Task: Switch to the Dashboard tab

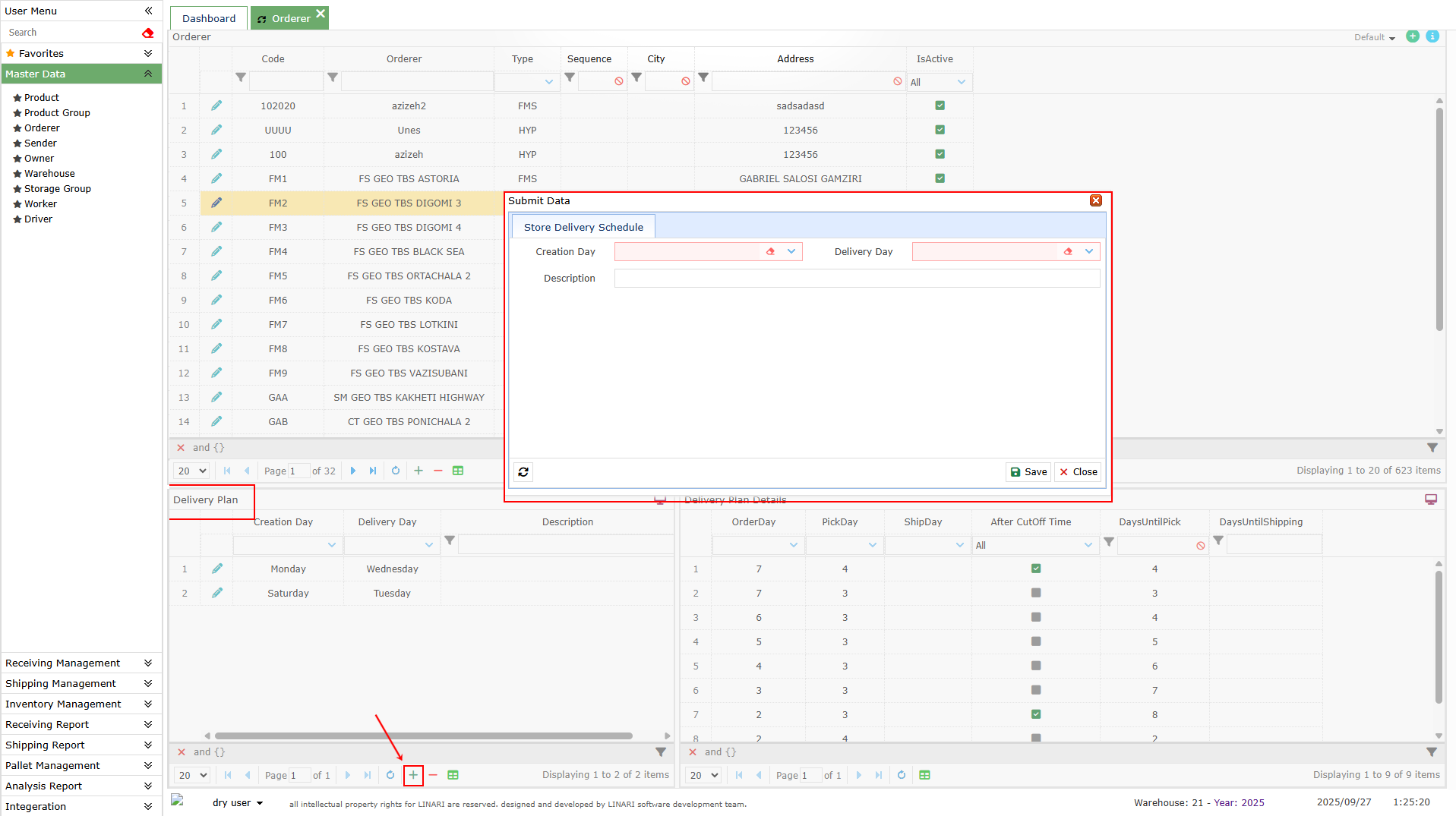Action: (209, 18)
